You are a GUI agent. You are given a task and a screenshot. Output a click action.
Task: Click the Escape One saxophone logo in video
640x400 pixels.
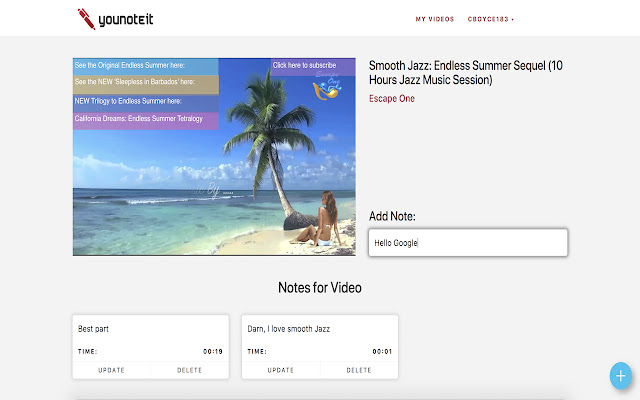327,87
